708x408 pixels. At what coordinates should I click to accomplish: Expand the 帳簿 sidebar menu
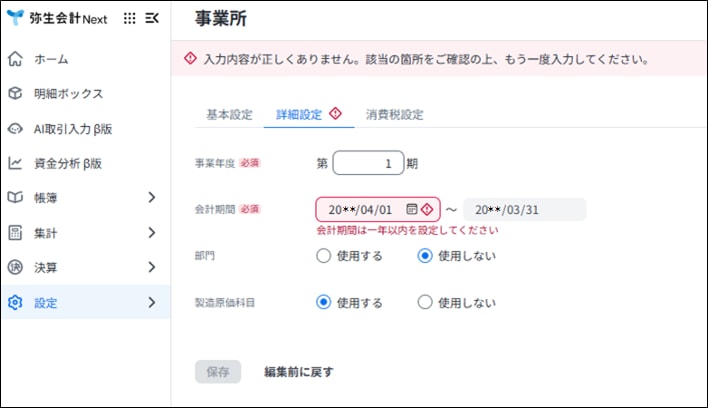coord(151,198)
